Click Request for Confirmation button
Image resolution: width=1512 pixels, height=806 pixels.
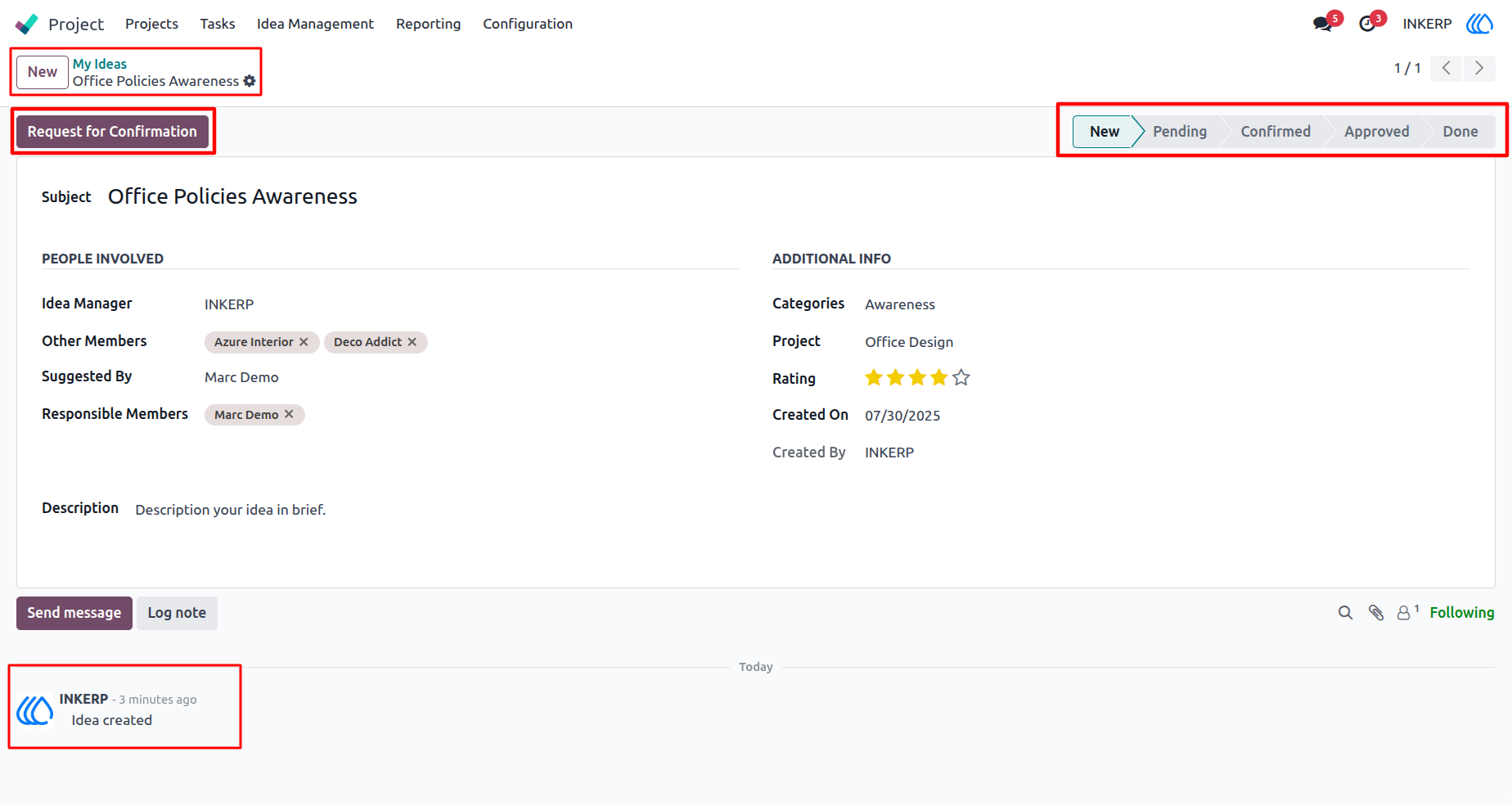click(x=112, y=132)
